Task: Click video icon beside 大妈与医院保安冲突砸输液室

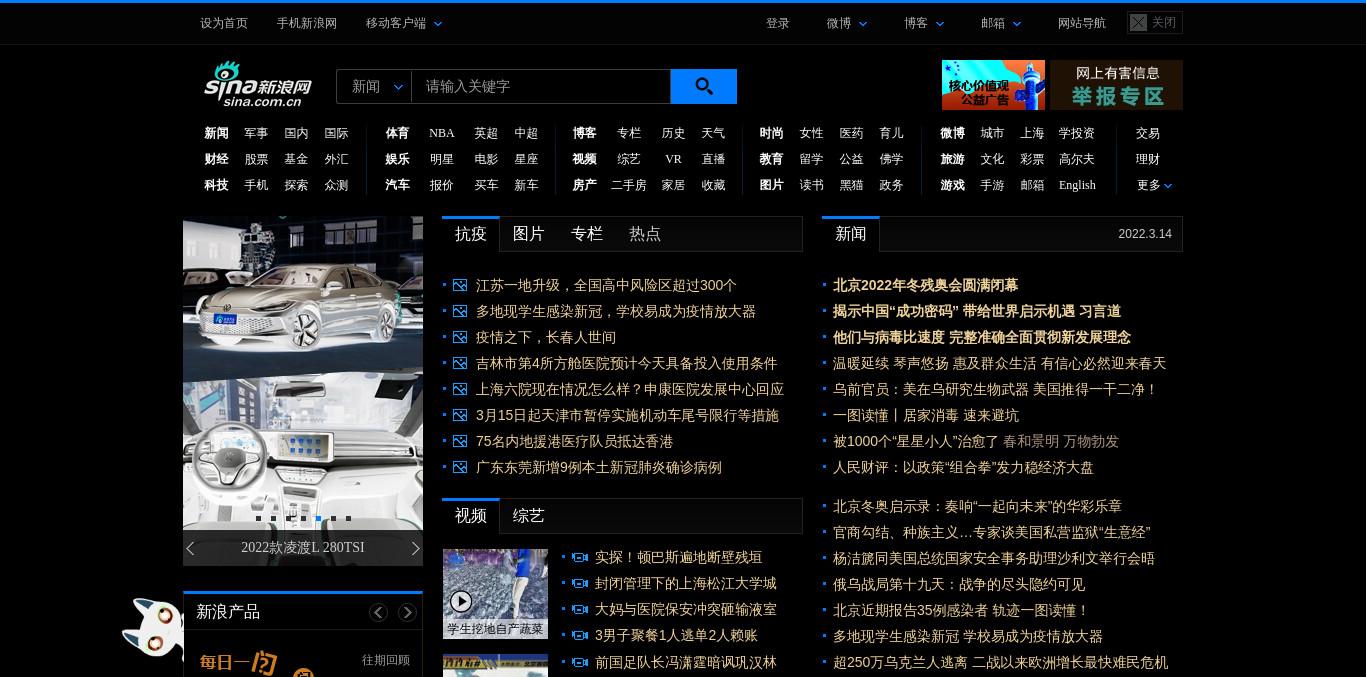Action: pos(579,609)
